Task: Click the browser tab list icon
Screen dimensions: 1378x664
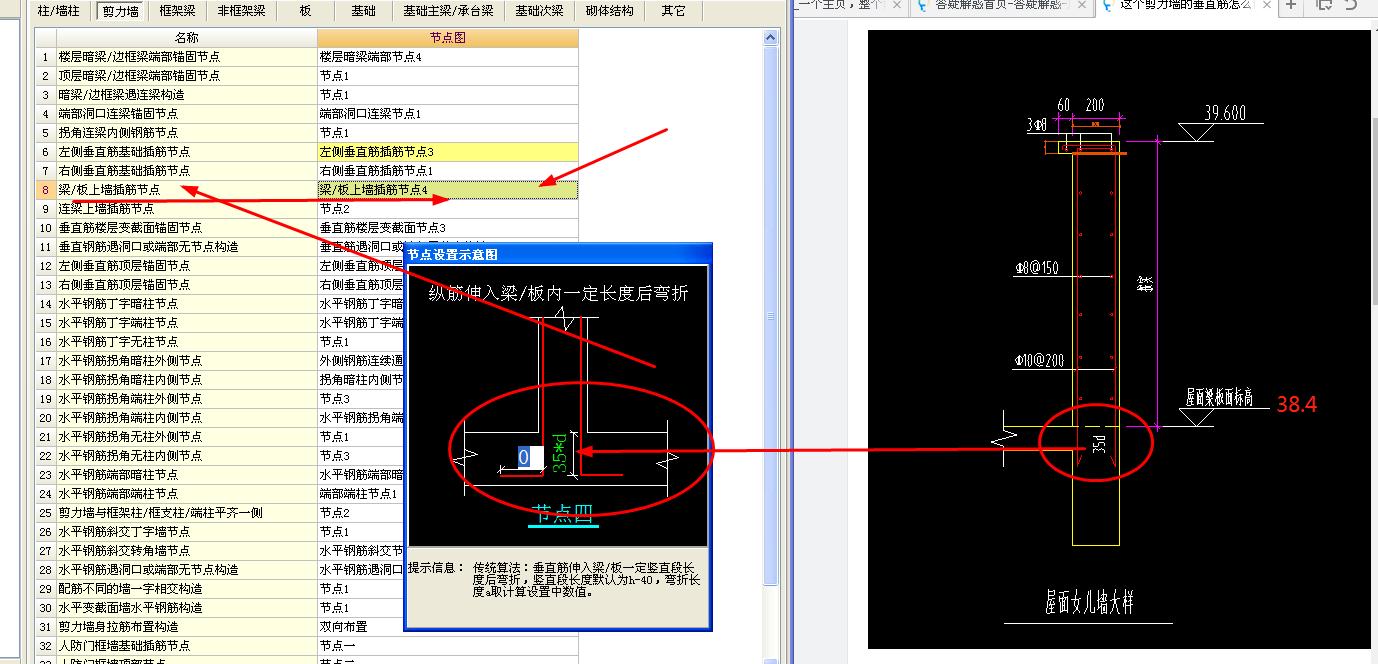Action: pos(1324,5)
